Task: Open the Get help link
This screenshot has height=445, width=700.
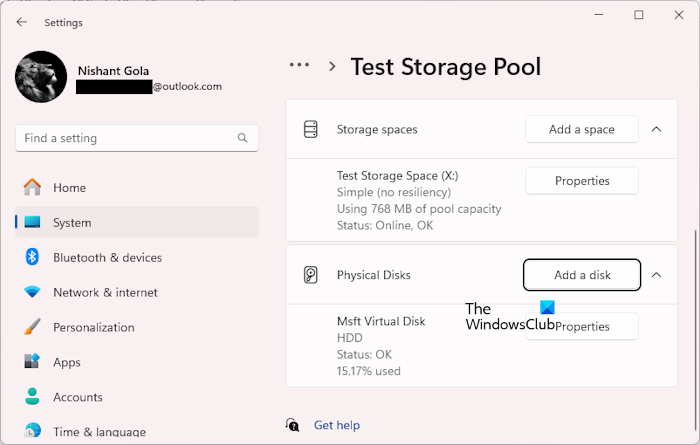Action: point(336,425)
